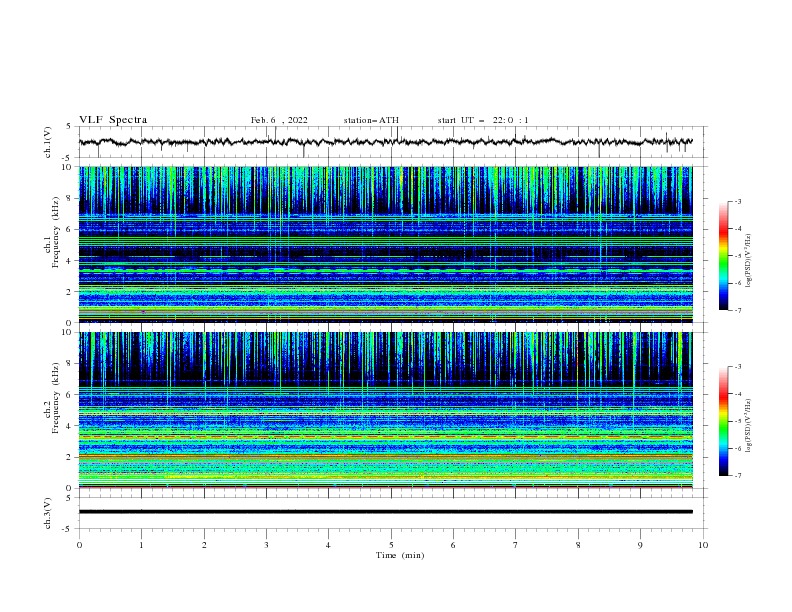Click time axis tick label '0'
792x612 pixels.
pyautogui.click(x=79, y=545)
